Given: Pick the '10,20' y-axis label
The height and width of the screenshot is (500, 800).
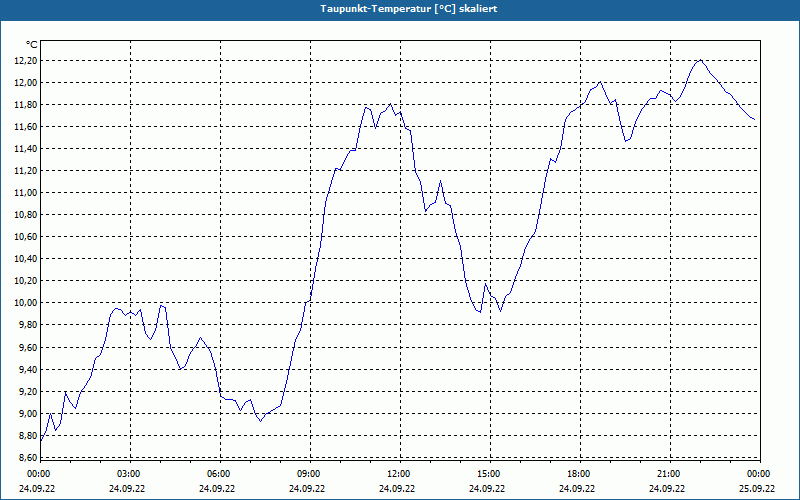Looking at the screenshot, I should pos(26,281).
